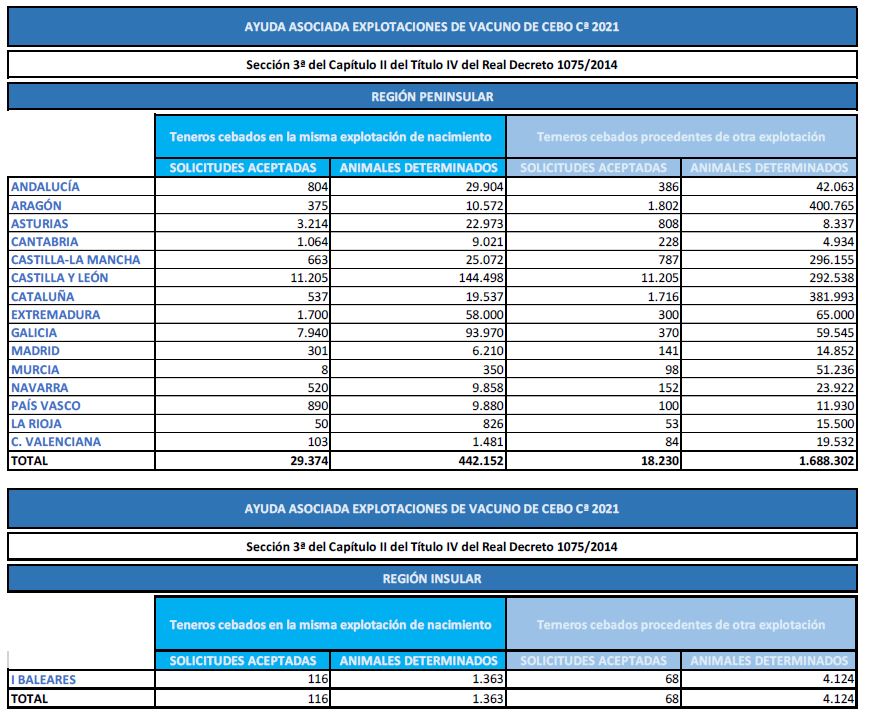The width and height of the screenshot is (869, 714).
Task: Select the peninsular total "442.152"
Action: (481, 461)
